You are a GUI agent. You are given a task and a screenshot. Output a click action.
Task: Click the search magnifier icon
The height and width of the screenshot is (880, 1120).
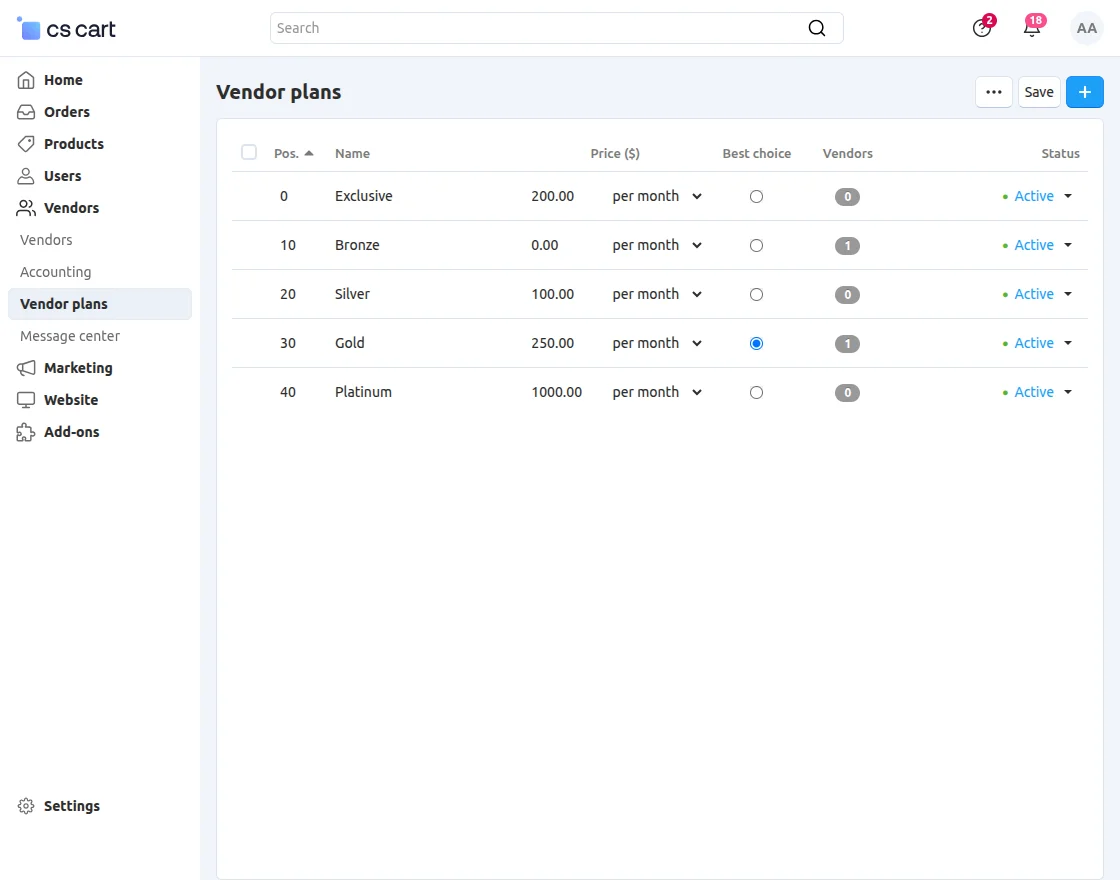point(816,28)
